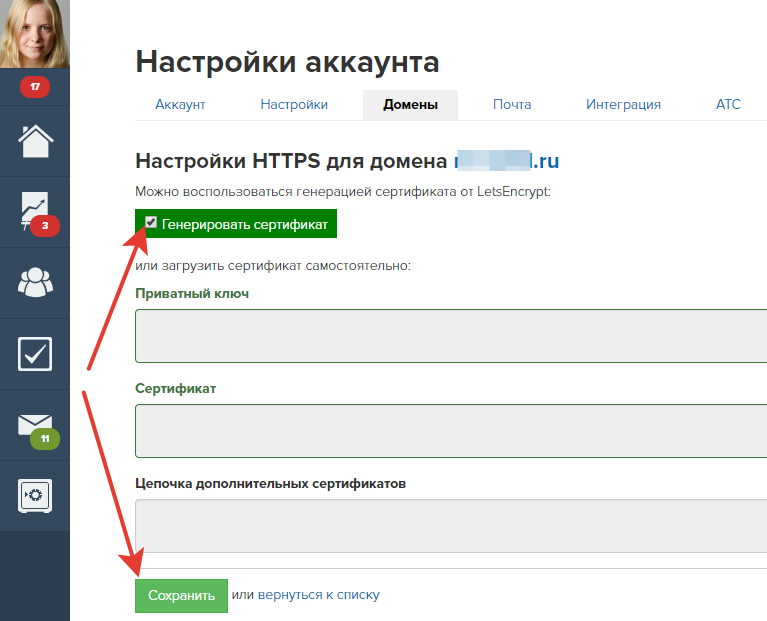Toggle the Генерировать сертификат checkbox
The image size is (767, 621).
(151, 222)
